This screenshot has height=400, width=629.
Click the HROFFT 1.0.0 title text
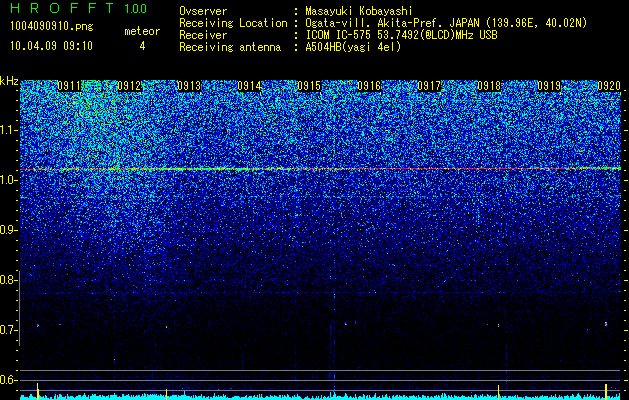pyautogui.click(x=78, y=8)
